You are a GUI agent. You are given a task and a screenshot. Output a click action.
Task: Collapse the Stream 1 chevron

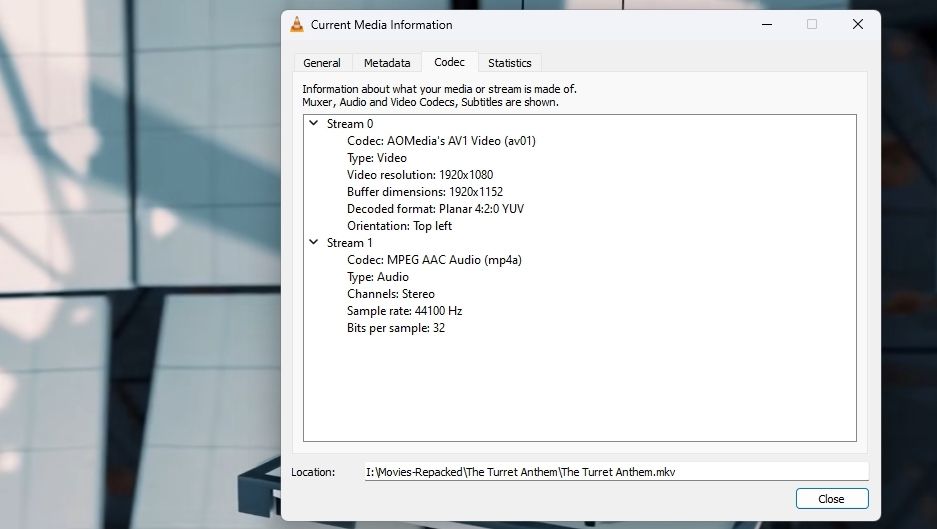tap(314, 242)
